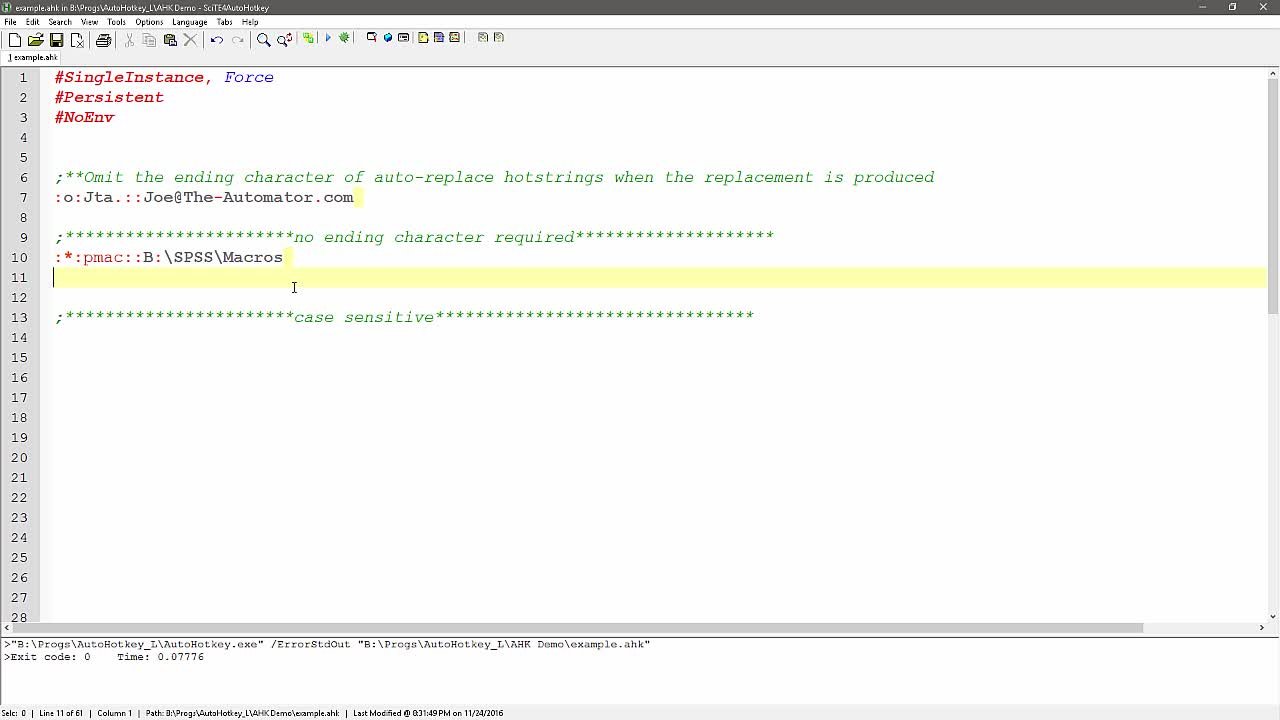Open the Tools menu

click(x=116, y=22)
